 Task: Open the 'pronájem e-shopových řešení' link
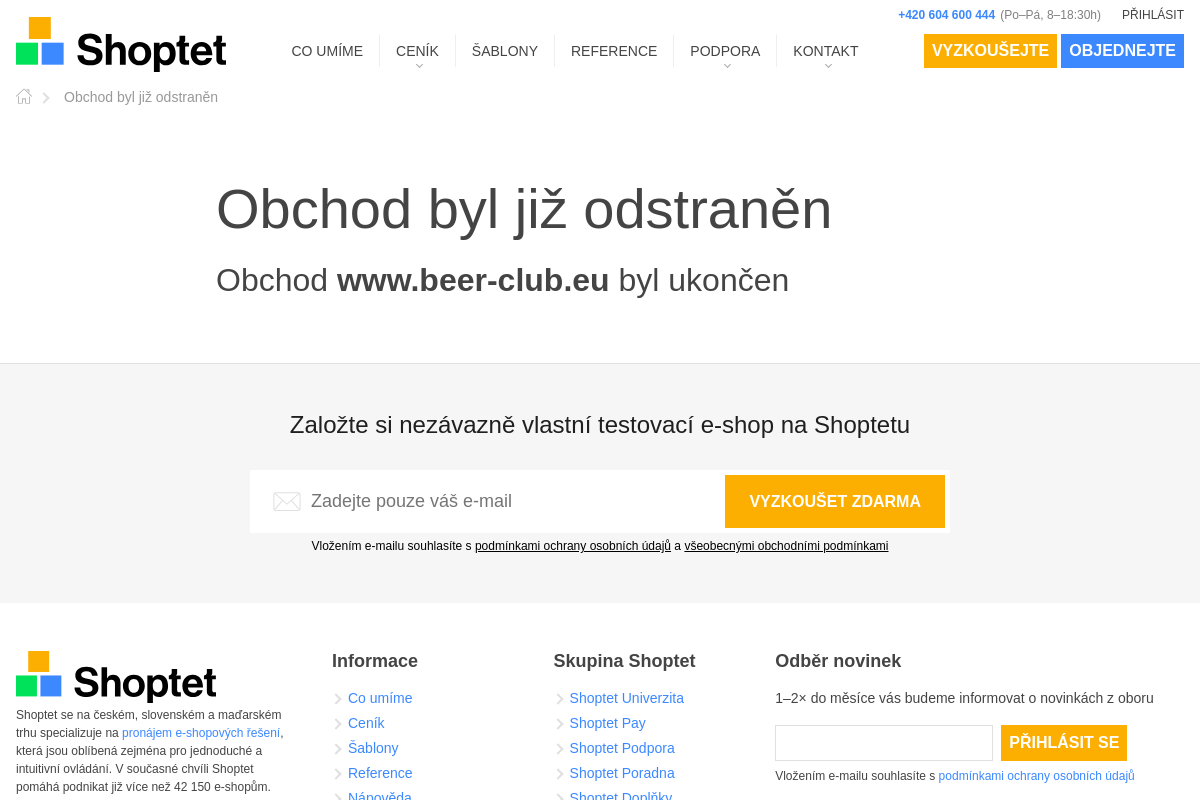point(201,733)
